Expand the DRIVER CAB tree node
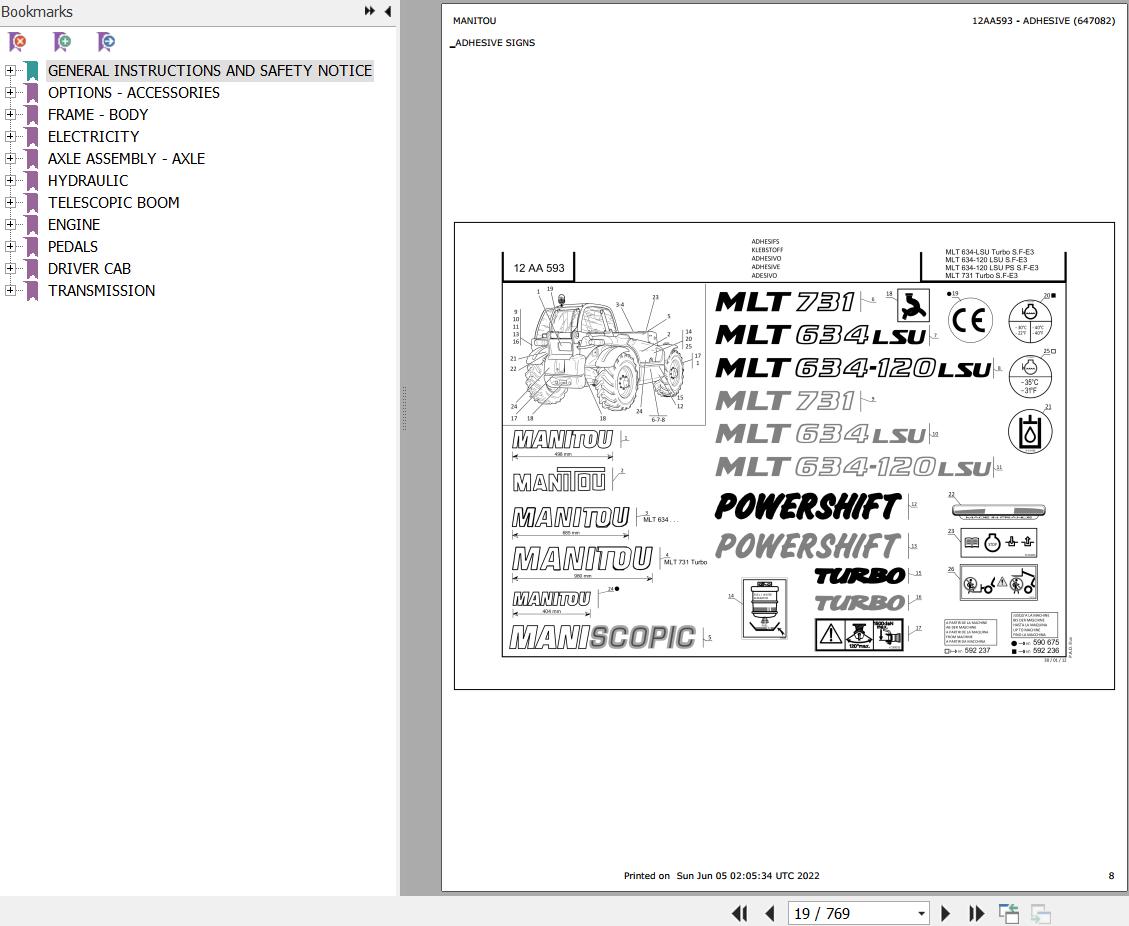This screenshot has height=926, width=1129. click(10, 269)
